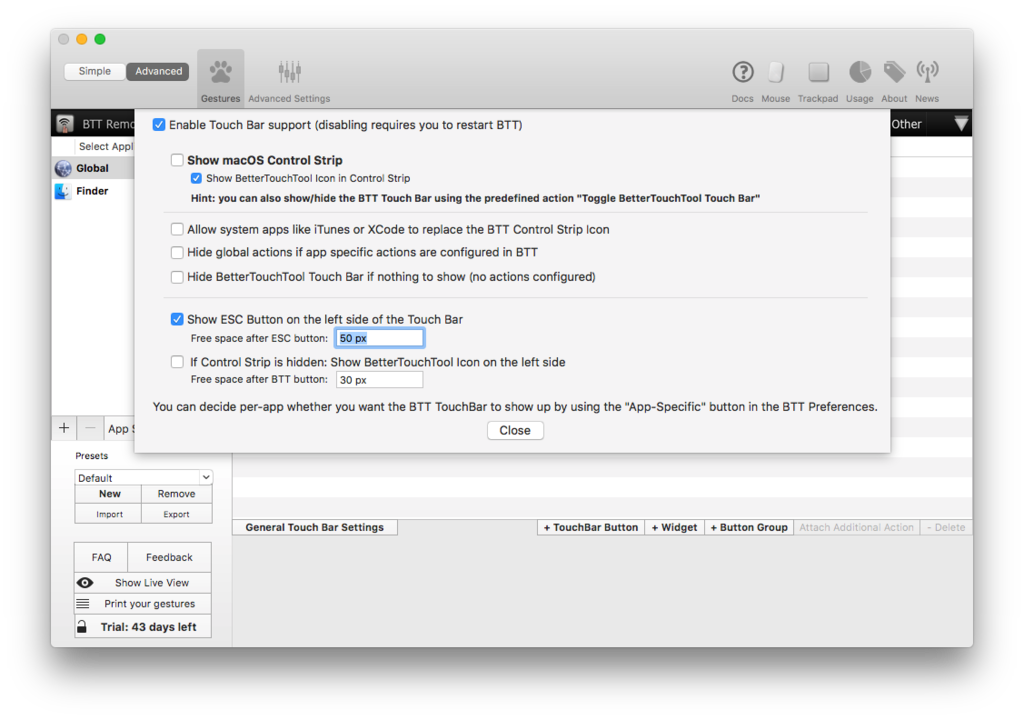Click Print your gestures button
Screen dimensions: 1024x720
pos(143,604)
